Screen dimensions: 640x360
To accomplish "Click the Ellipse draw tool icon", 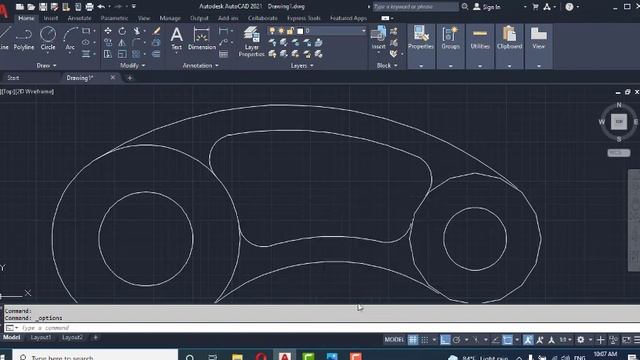I will pos(86,42).
